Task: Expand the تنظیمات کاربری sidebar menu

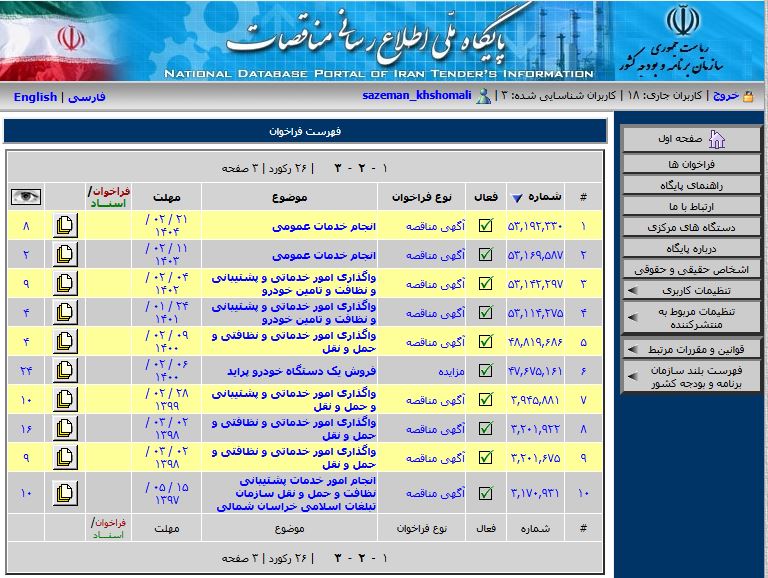Action: click(690, 290)
